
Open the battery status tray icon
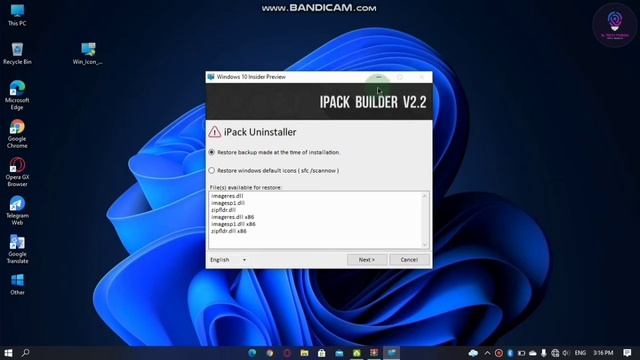521,353
